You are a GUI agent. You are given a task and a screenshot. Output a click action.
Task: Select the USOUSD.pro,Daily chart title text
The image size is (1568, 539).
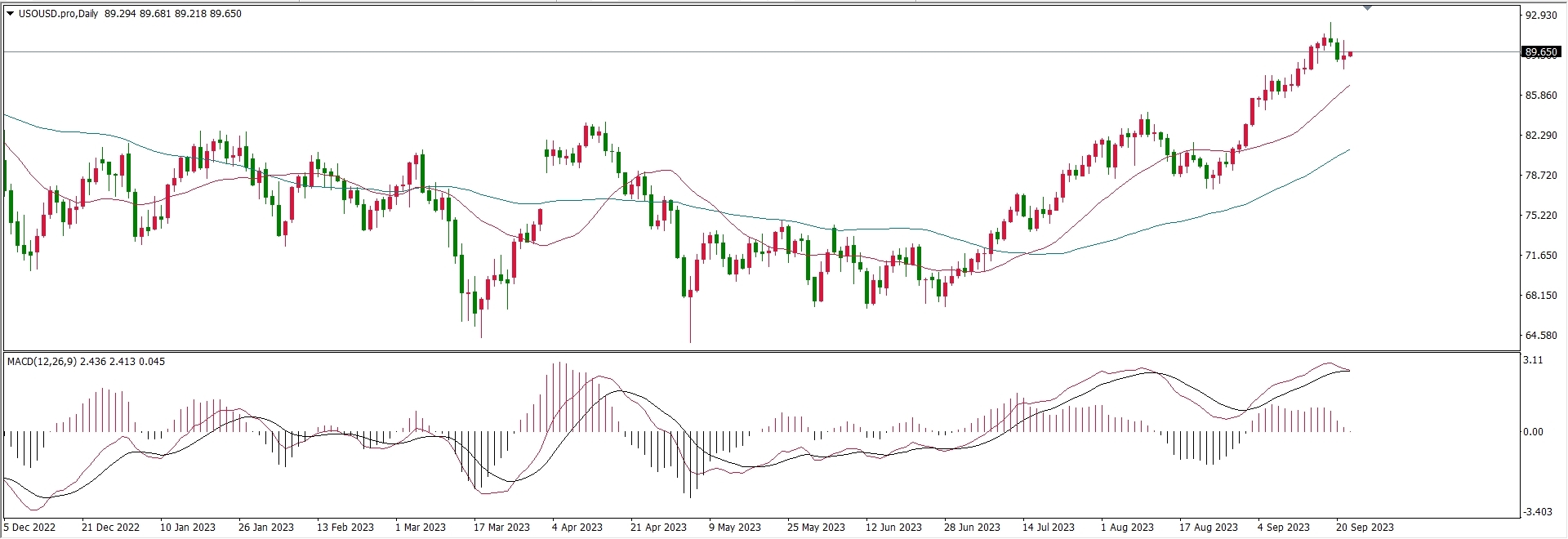click(x=58, y=14)
